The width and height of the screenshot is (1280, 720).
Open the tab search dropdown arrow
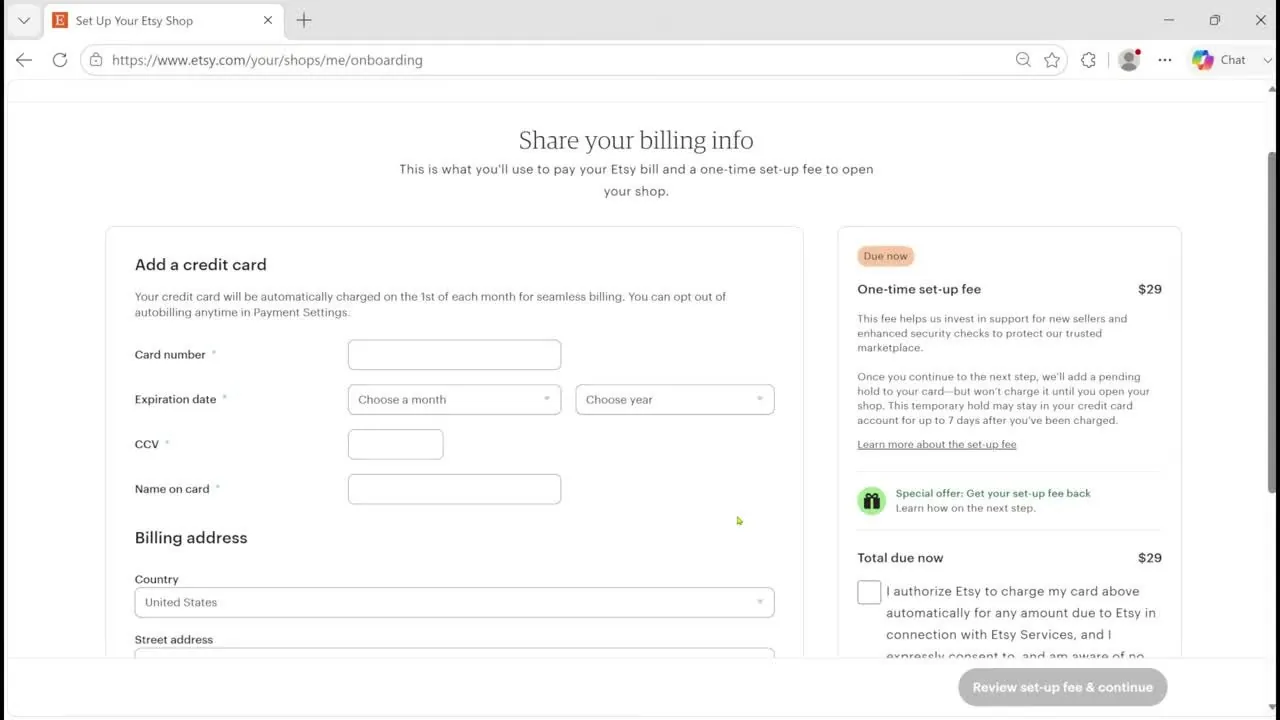[x=24, y=20]
